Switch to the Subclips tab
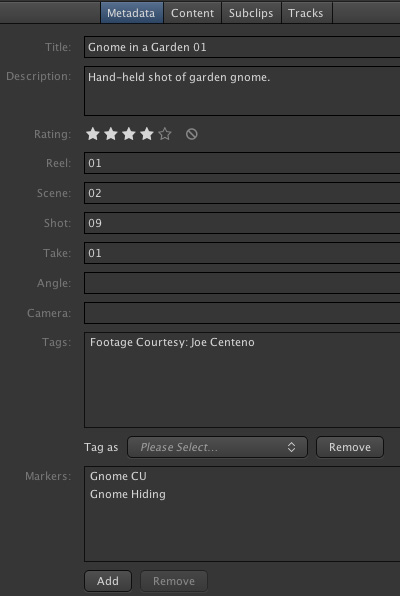Image resolution: width=400 pixels, height=596 pixels. click(x=251, y=13)
